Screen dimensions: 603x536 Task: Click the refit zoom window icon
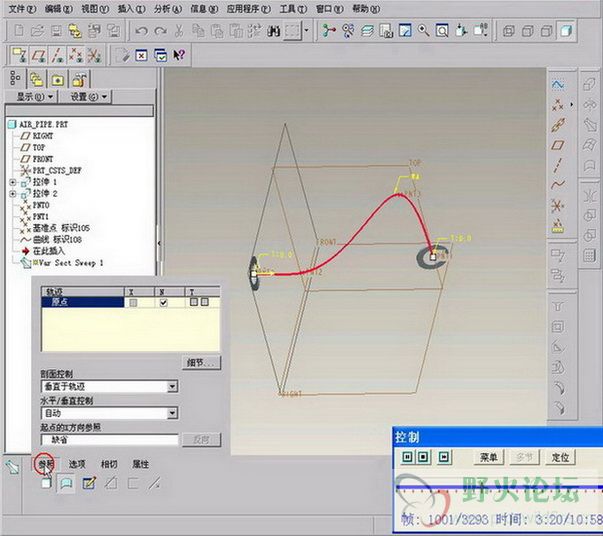(x=442, y=30)
